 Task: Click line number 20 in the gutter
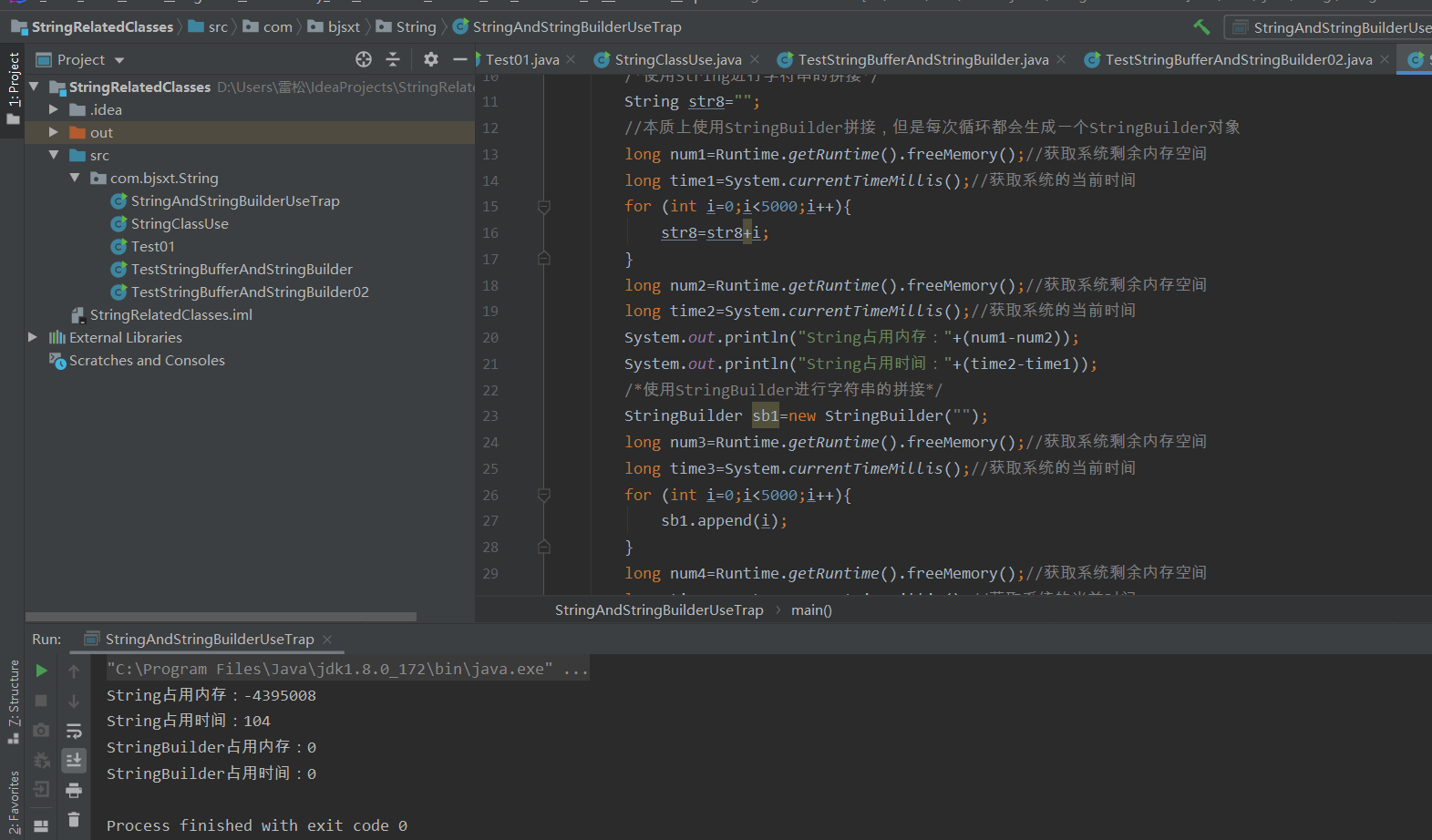point(490,338)
